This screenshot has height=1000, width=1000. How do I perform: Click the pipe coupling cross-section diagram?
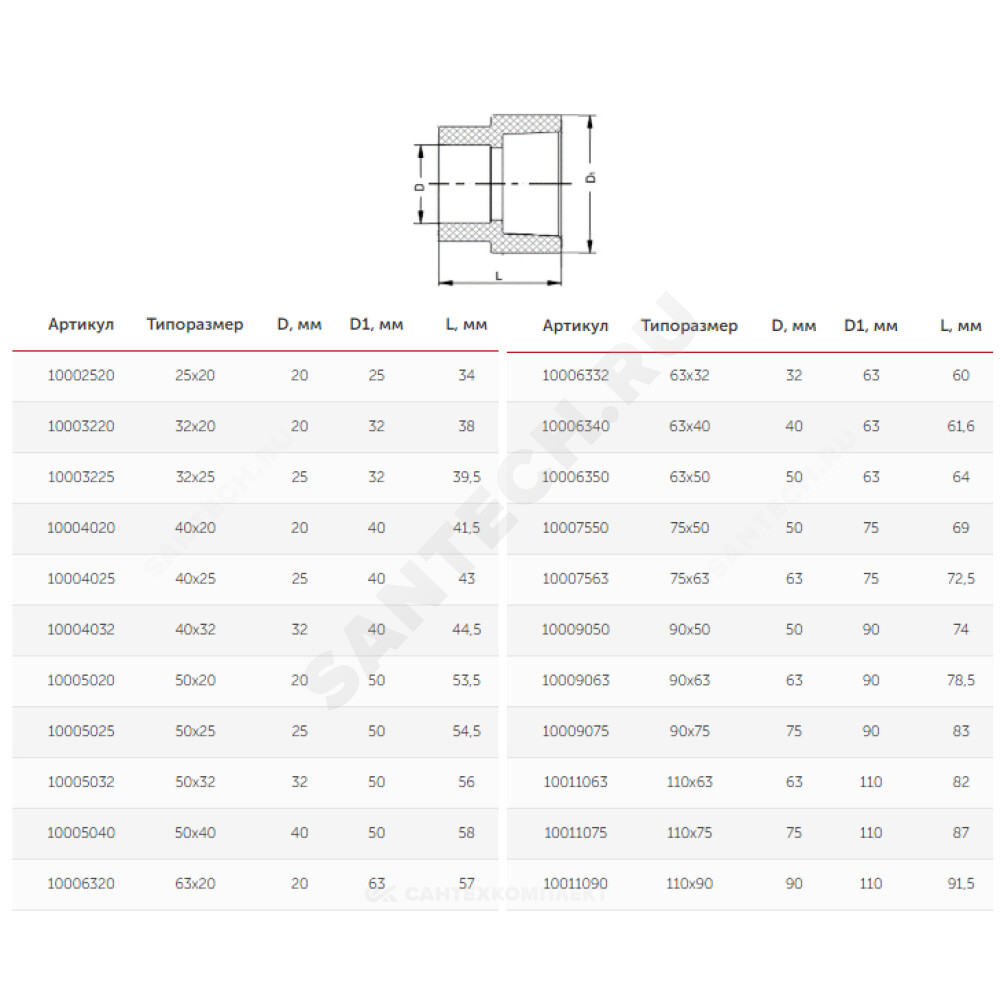tap(505, 199)
